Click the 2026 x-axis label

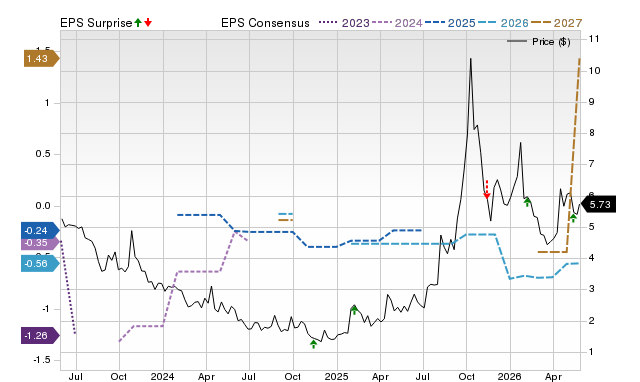[x=509, y=376]
